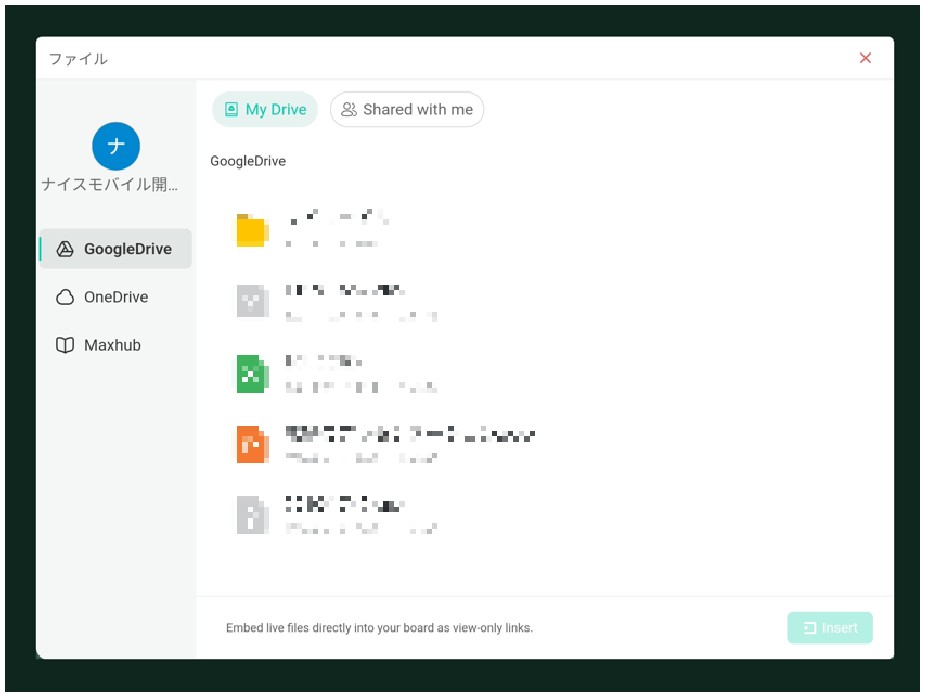Click the GoogleDrive triangle icon in sidebar
Viewport: 925px width, 694px height.
[65, 249]
